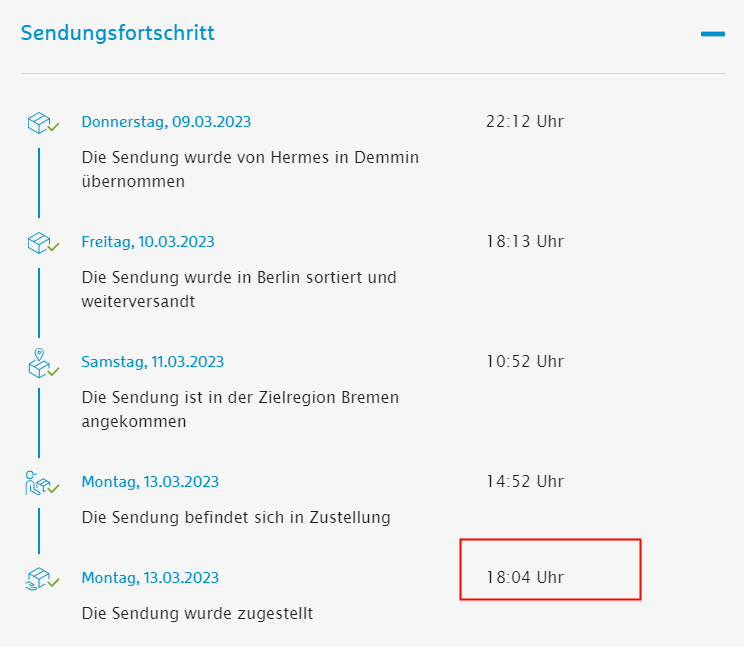Click the 18:13 Uhr timestamp
Screen dimensions: 744x647
click(x=525, y=242)
